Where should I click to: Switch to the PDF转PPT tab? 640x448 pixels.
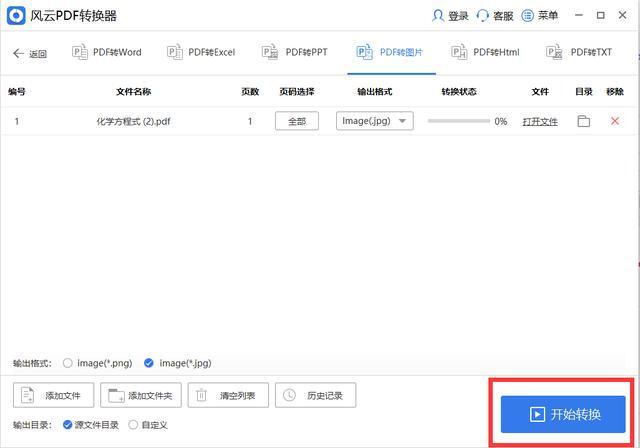click(x=295, y=52)
